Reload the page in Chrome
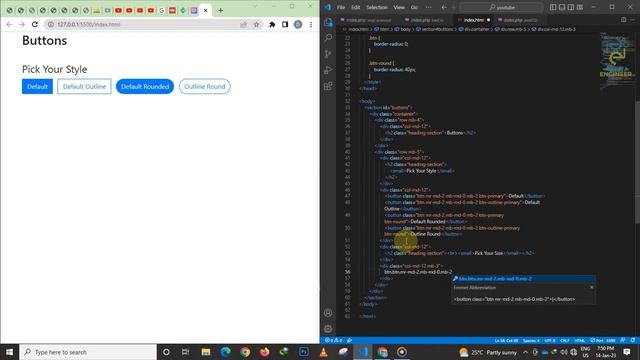This screenshot has height=360, width=640. coord(35,24)
